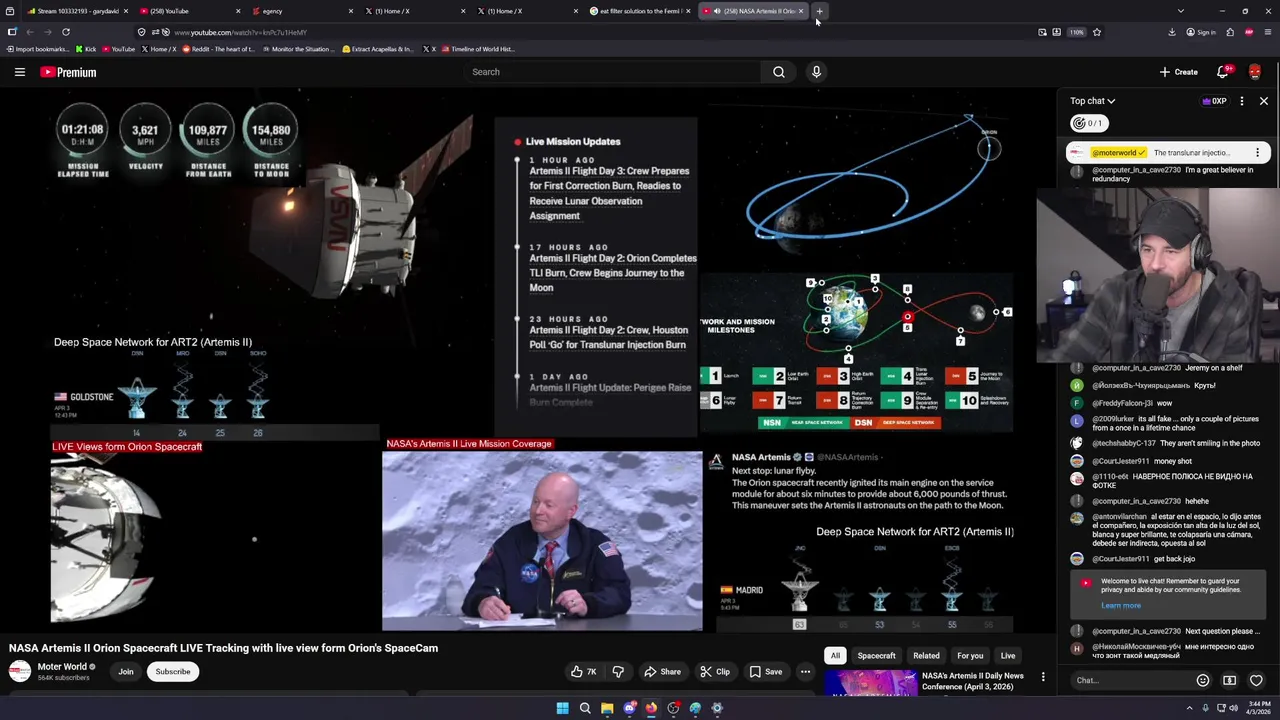
Task: Click the search magnifier button
Action: point(778,72)
